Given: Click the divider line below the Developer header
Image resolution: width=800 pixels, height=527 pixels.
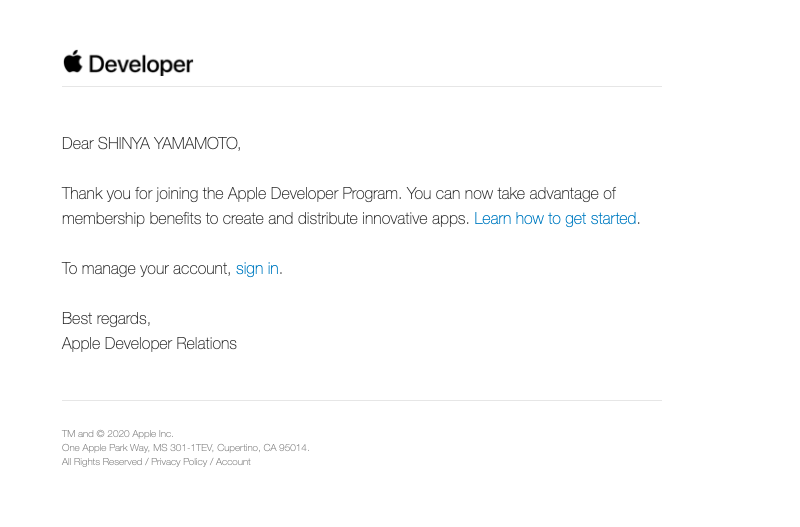Looking at the screenshot, I should [362, 87].
